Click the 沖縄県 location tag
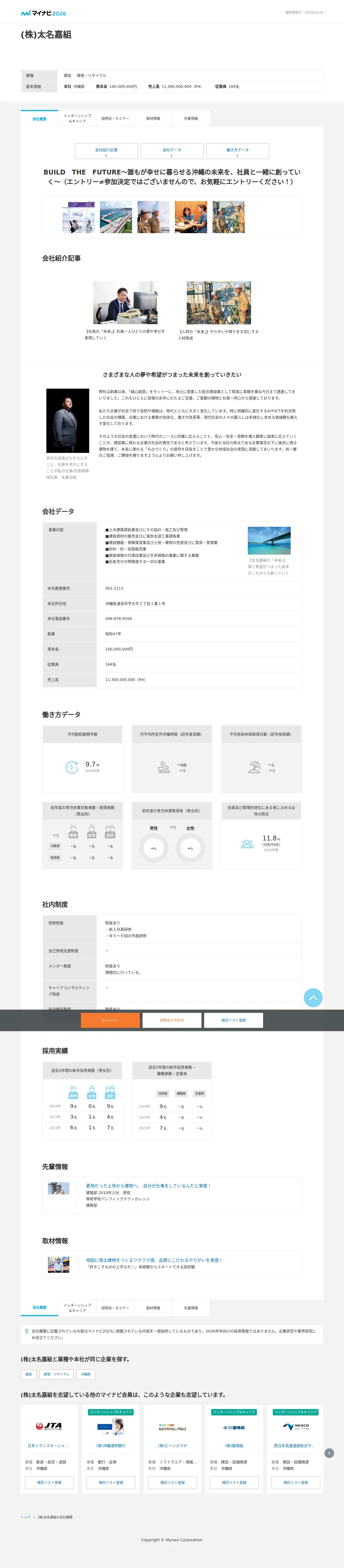The width and height of the screenshot is (344, 1568). coord(86,1374)
